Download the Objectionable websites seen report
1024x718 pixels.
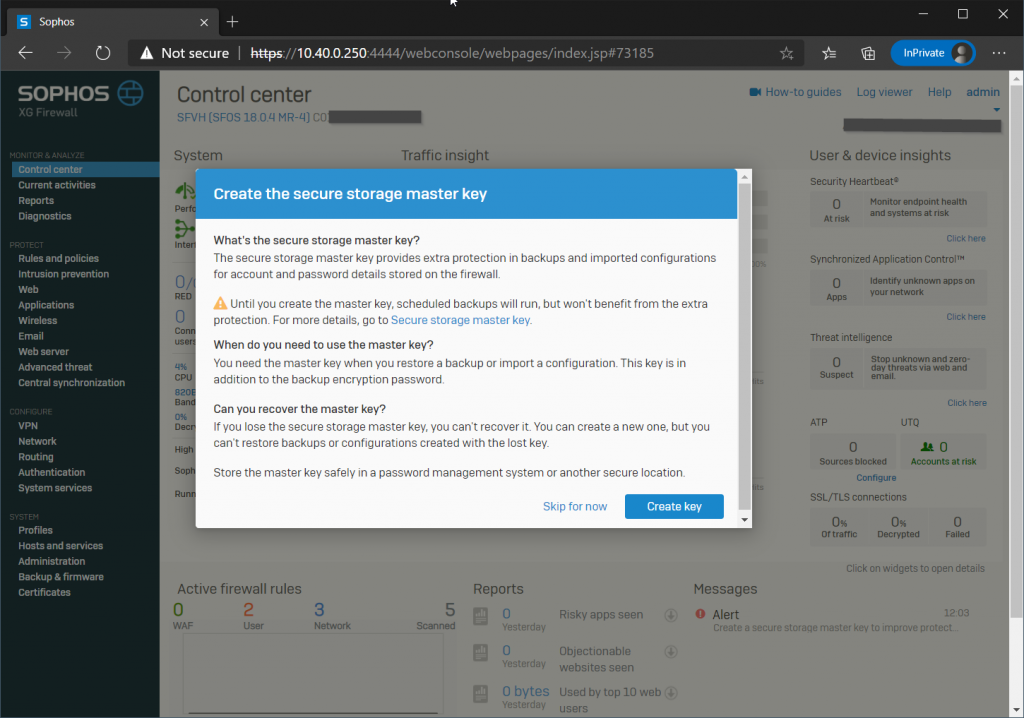(671, 651)
